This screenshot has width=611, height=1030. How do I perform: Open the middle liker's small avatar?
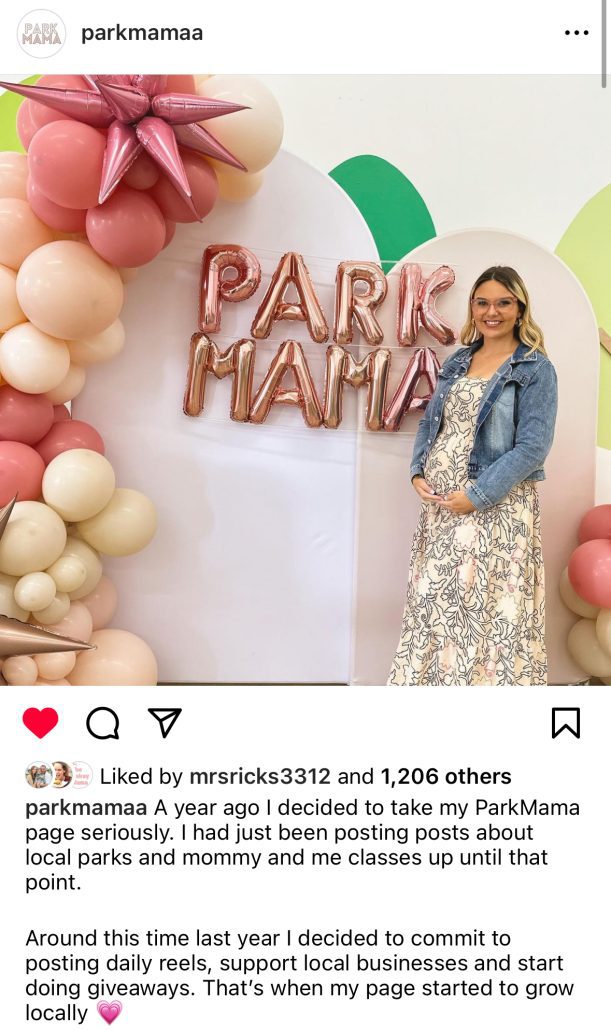tap(60, 776)
